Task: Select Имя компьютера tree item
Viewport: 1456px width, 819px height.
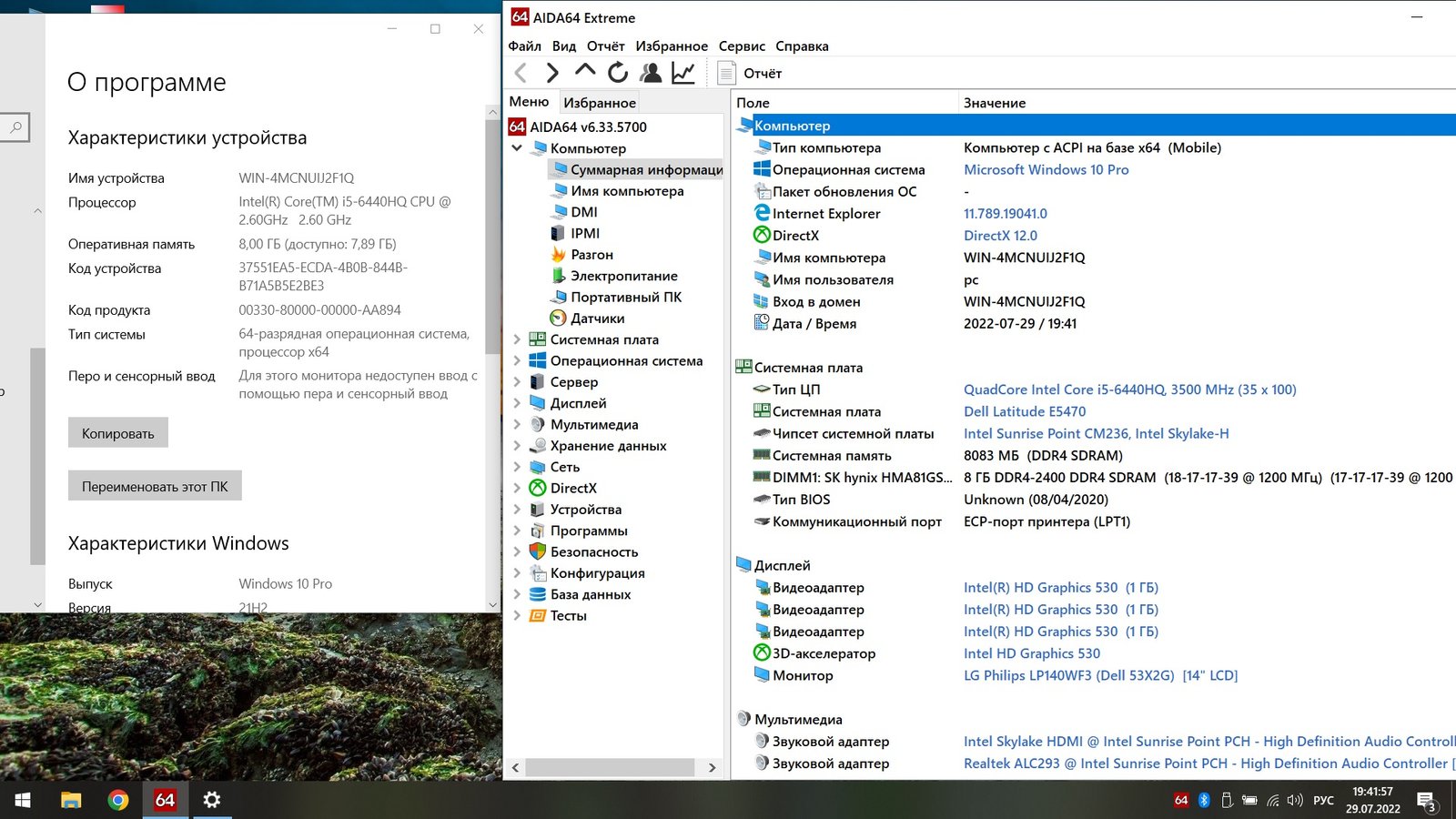Action: 627,191
